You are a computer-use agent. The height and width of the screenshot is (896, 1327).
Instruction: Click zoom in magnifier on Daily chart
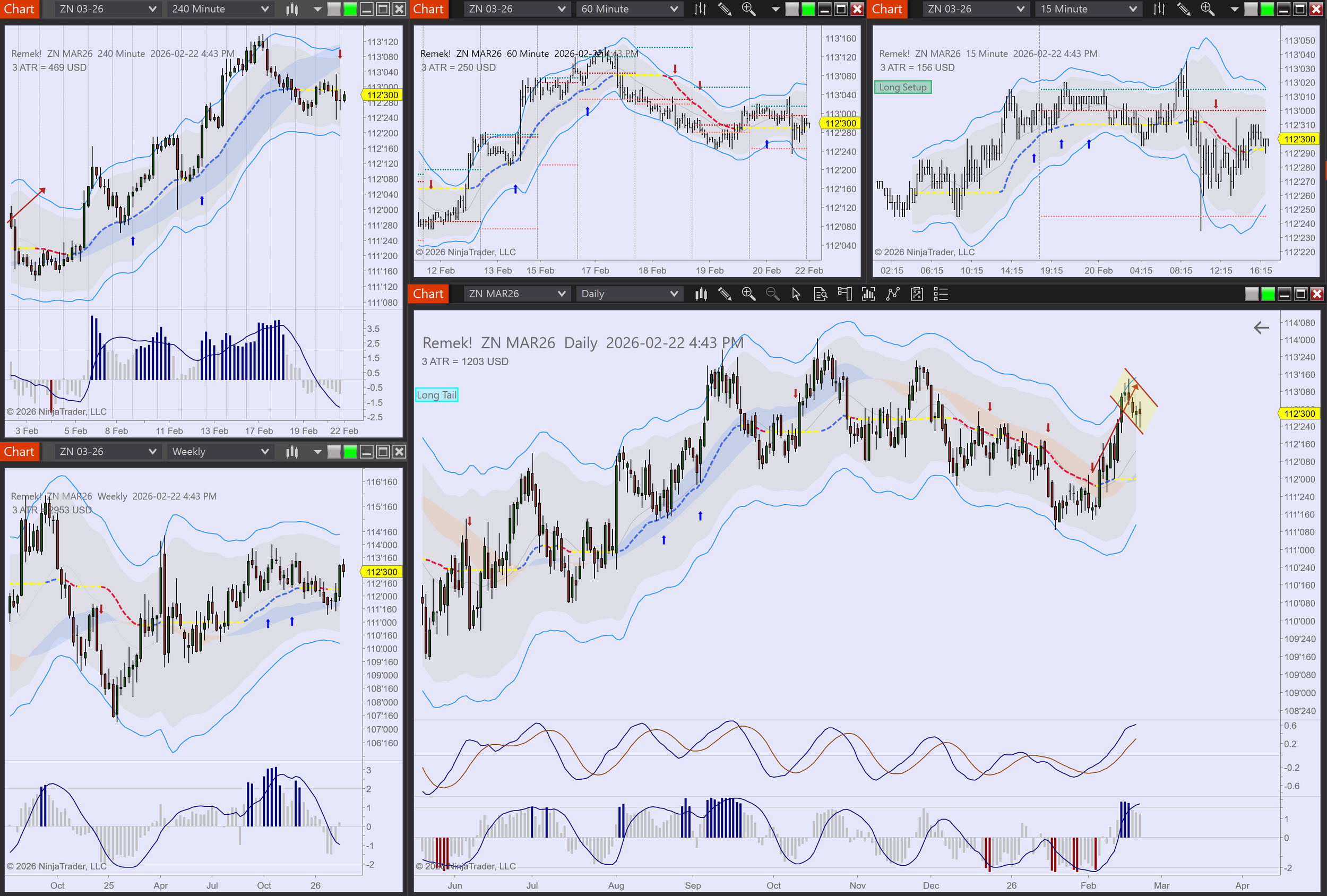[x=748, y=294]
